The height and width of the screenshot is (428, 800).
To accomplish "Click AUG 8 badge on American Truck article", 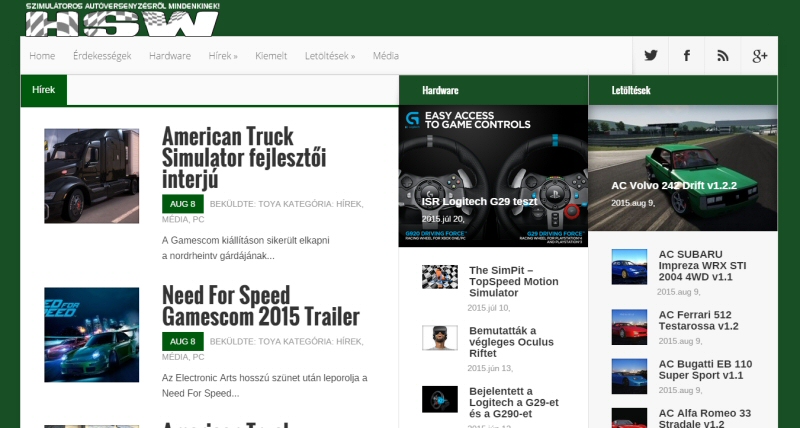I will pyautogui.click(x=183, y=204).
